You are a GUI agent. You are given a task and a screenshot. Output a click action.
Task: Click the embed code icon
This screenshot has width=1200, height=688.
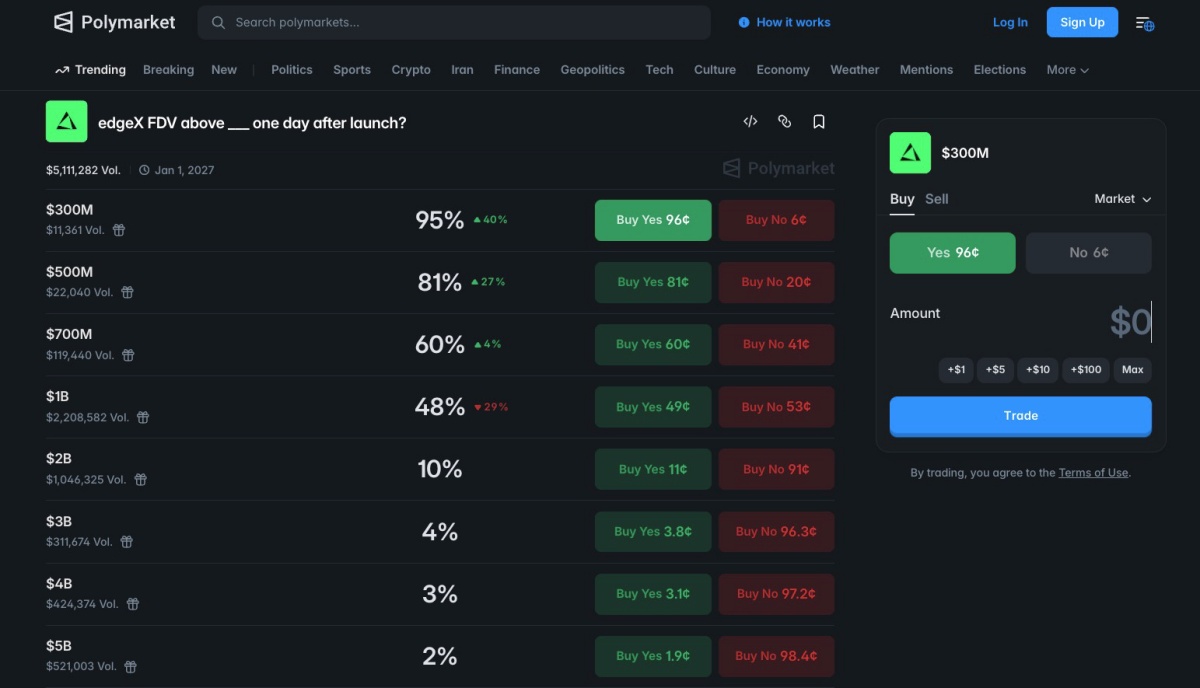tap(750, 121)
